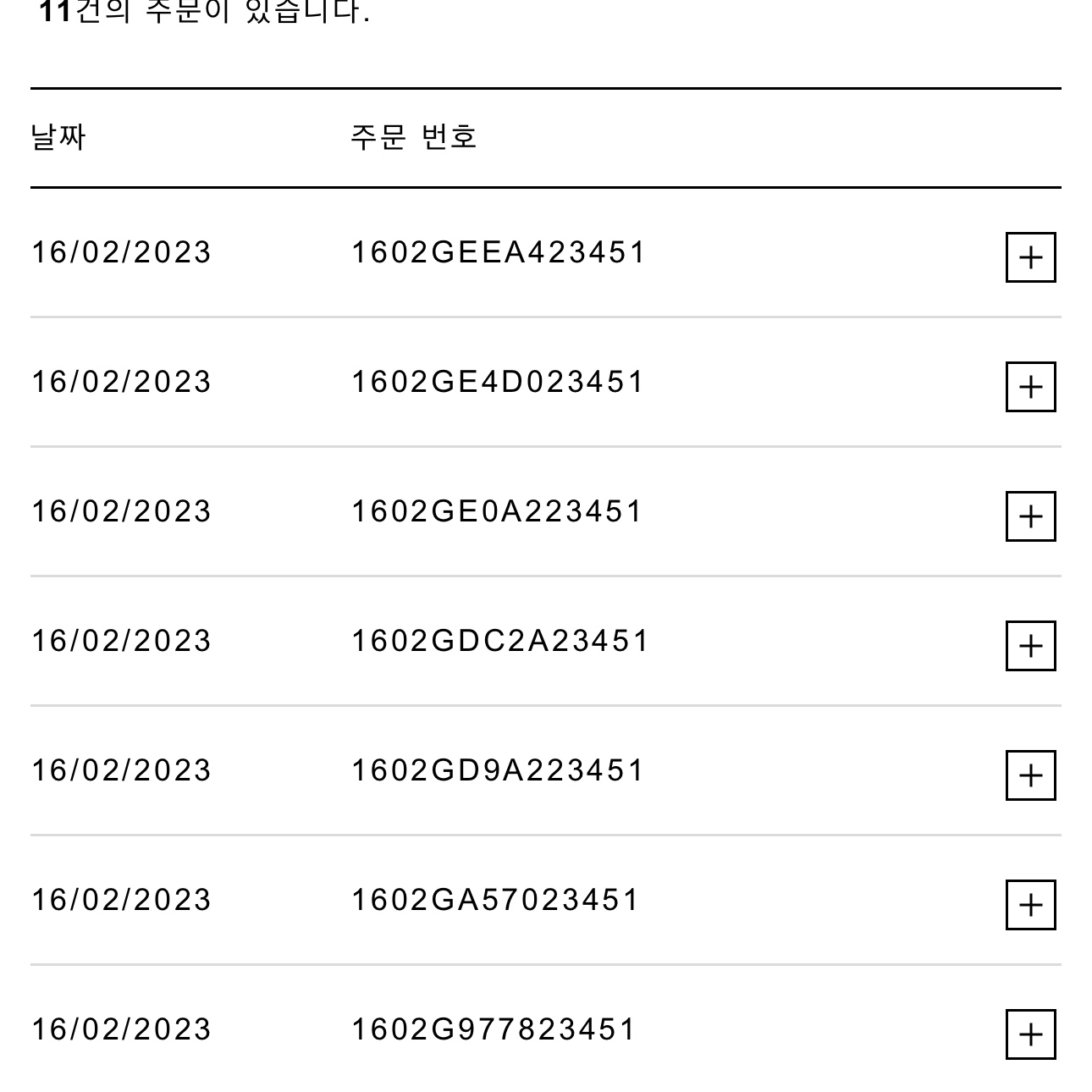Click date in the 1602G977823451 row
1092x1092 pixels.
121,1029
